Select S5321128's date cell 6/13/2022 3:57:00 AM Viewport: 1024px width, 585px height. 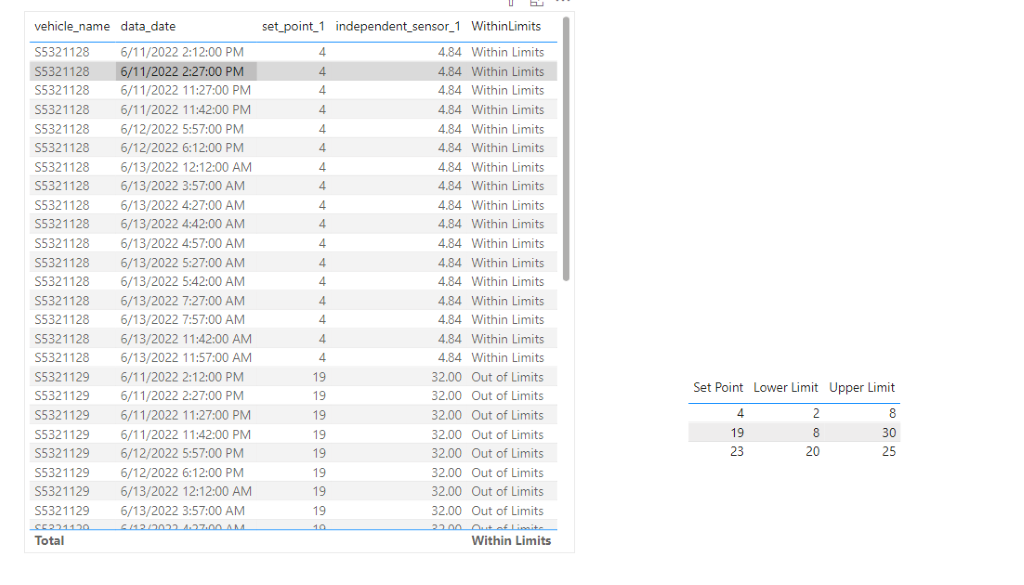coord(183,186)
